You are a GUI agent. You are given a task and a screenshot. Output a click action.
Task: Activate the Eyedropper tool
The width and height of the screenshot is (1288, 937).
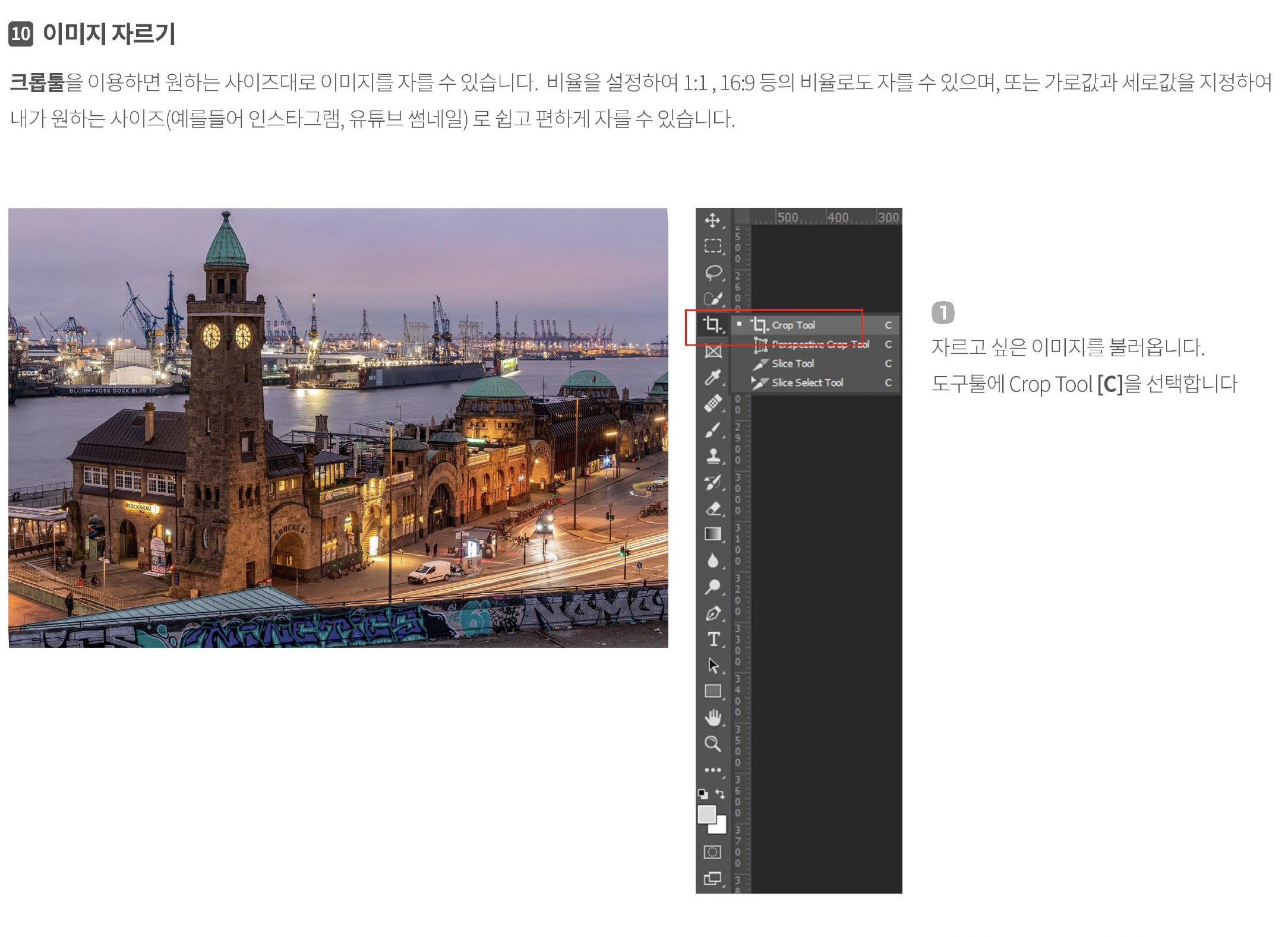click(x=712, y=377)
